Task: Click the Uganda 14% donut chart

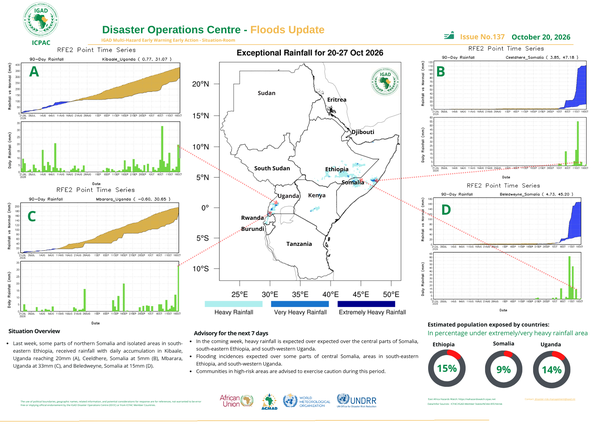Action: click(551, 369)
